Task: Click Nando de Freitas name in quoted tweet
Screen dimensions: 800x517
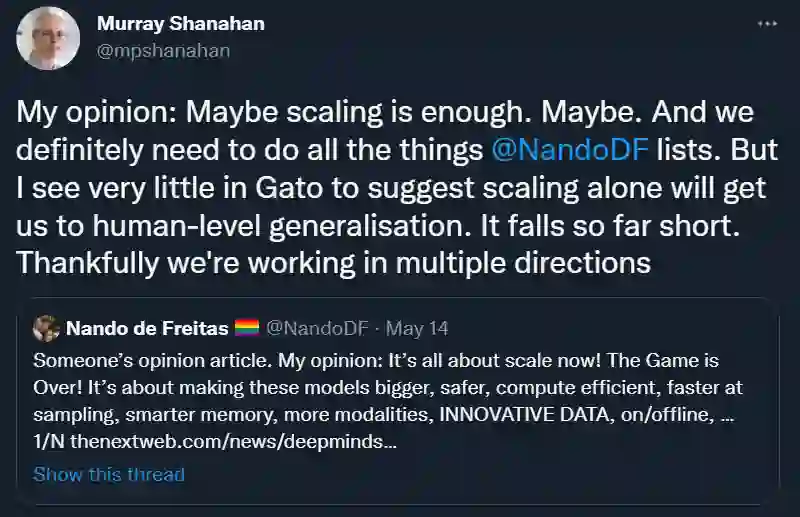Action: (x=147, y=328)
